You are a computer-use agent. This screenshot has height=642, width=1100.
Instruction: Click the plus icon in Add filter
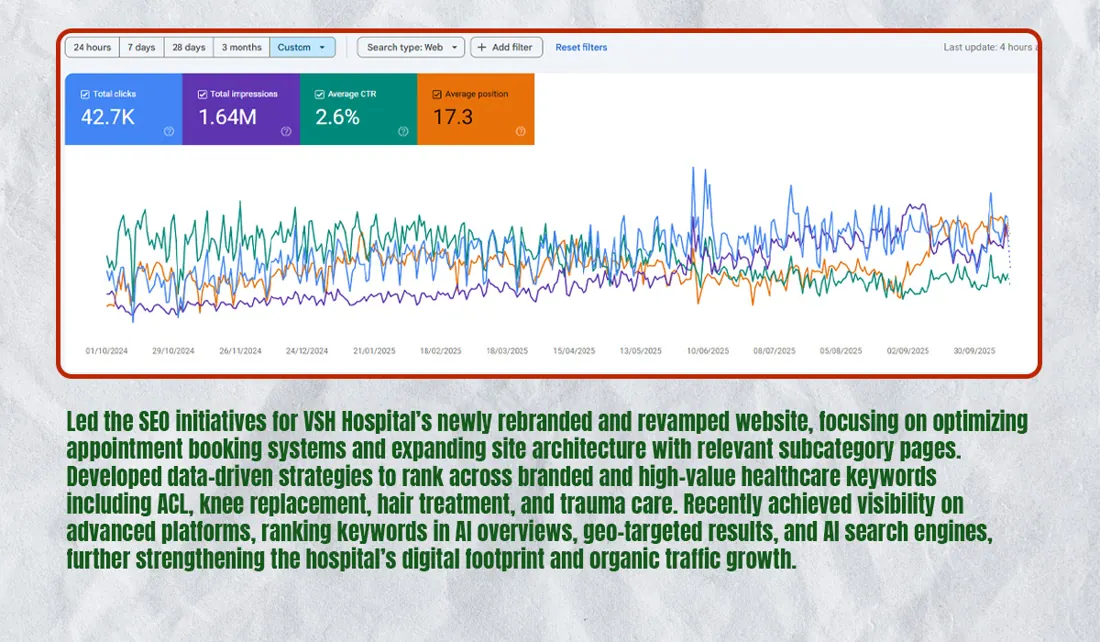coord(481,47)
